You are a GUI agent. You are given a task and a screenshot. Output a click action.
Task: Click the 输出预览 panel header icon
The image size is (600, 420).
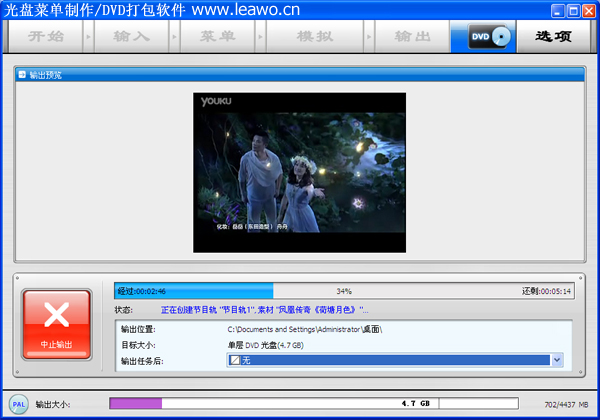[x=22, y=75]
